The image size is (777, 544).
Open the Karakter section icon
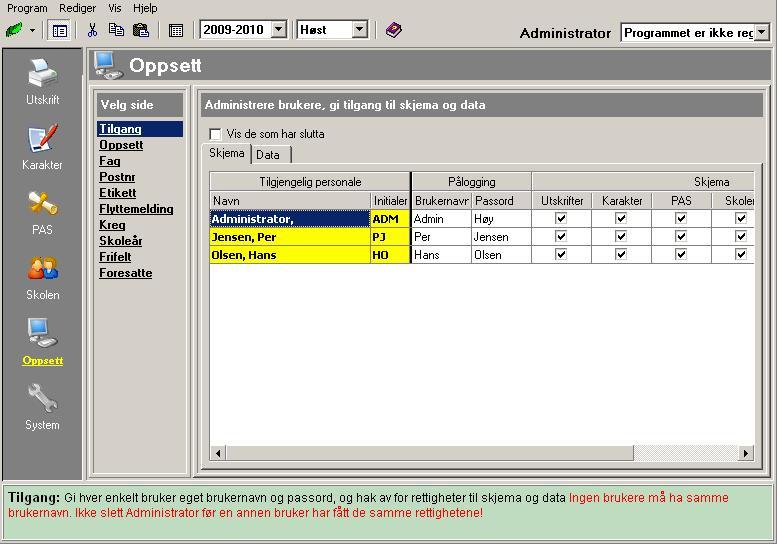point(42,140)
